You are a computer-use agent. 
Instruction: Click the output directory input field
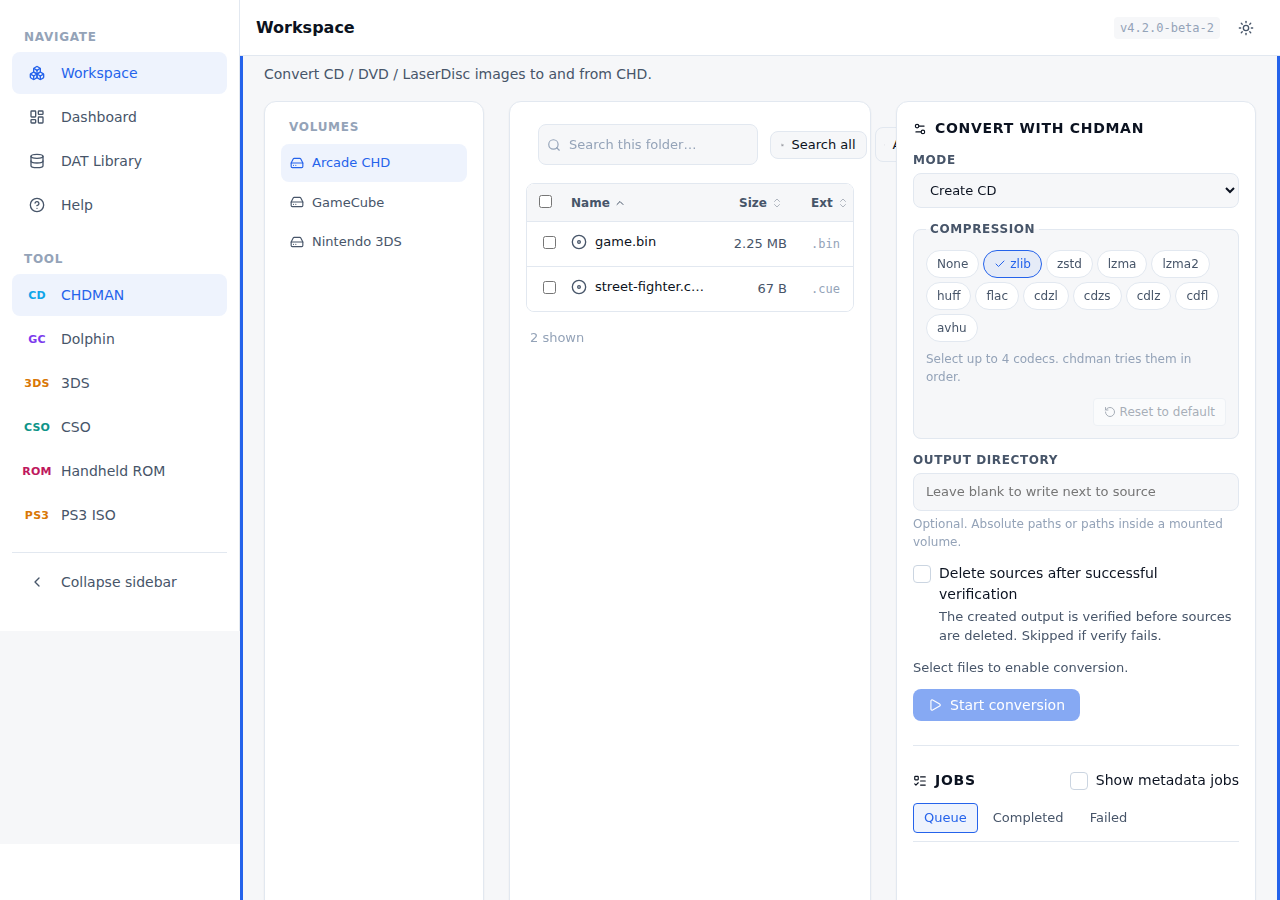pyautogui.click(x=1076, y=492)
